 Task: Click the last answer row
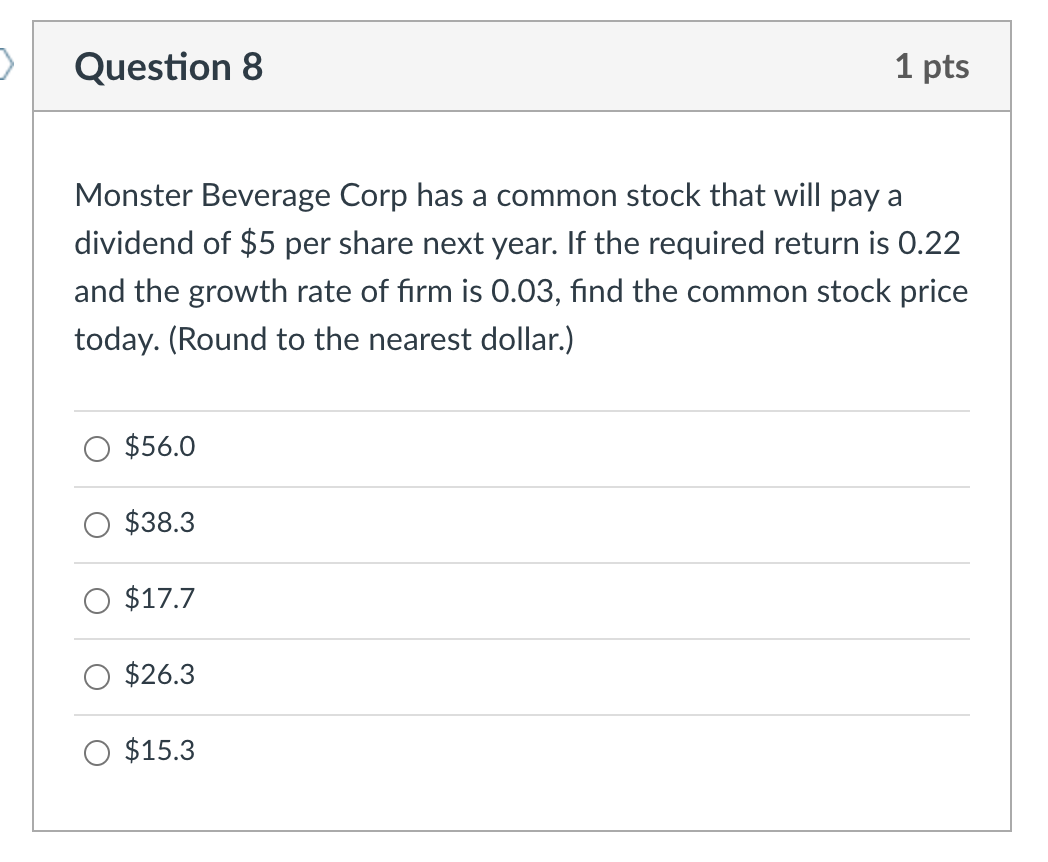[x=520, y=753]
